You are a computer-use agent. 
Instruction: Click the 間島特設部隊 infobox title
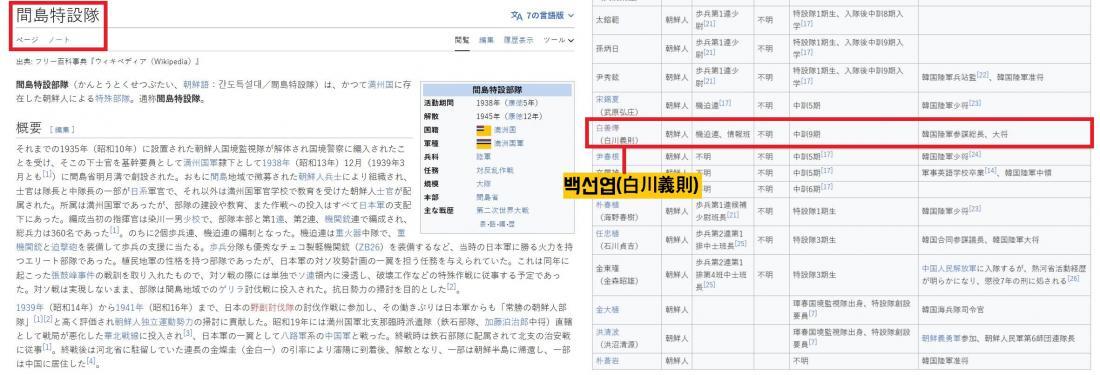point(497,90)
